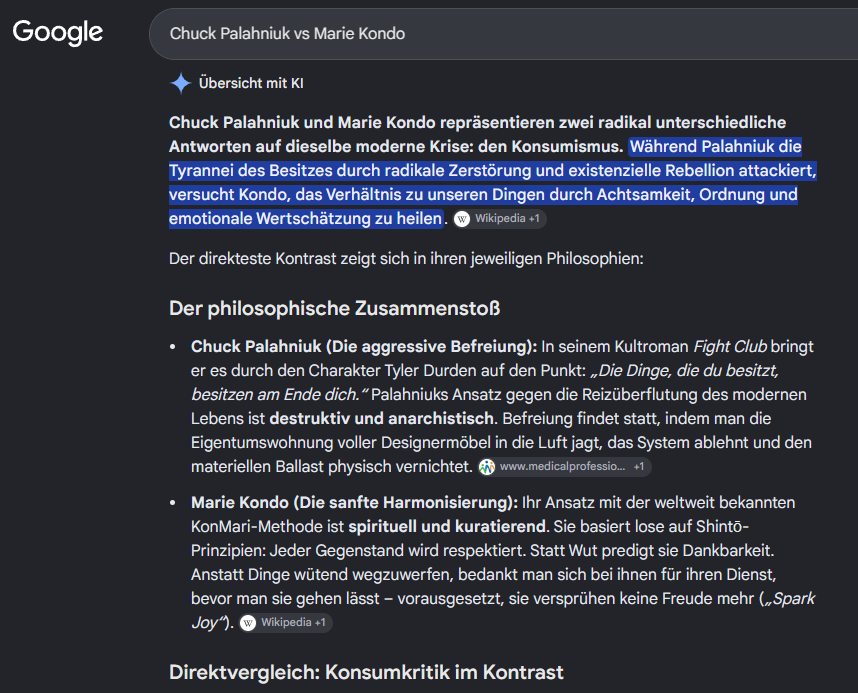Click the Wikipedia icon after the Spark Joy paragraph
Screen dimensions: 858x693
click(248, 623)
